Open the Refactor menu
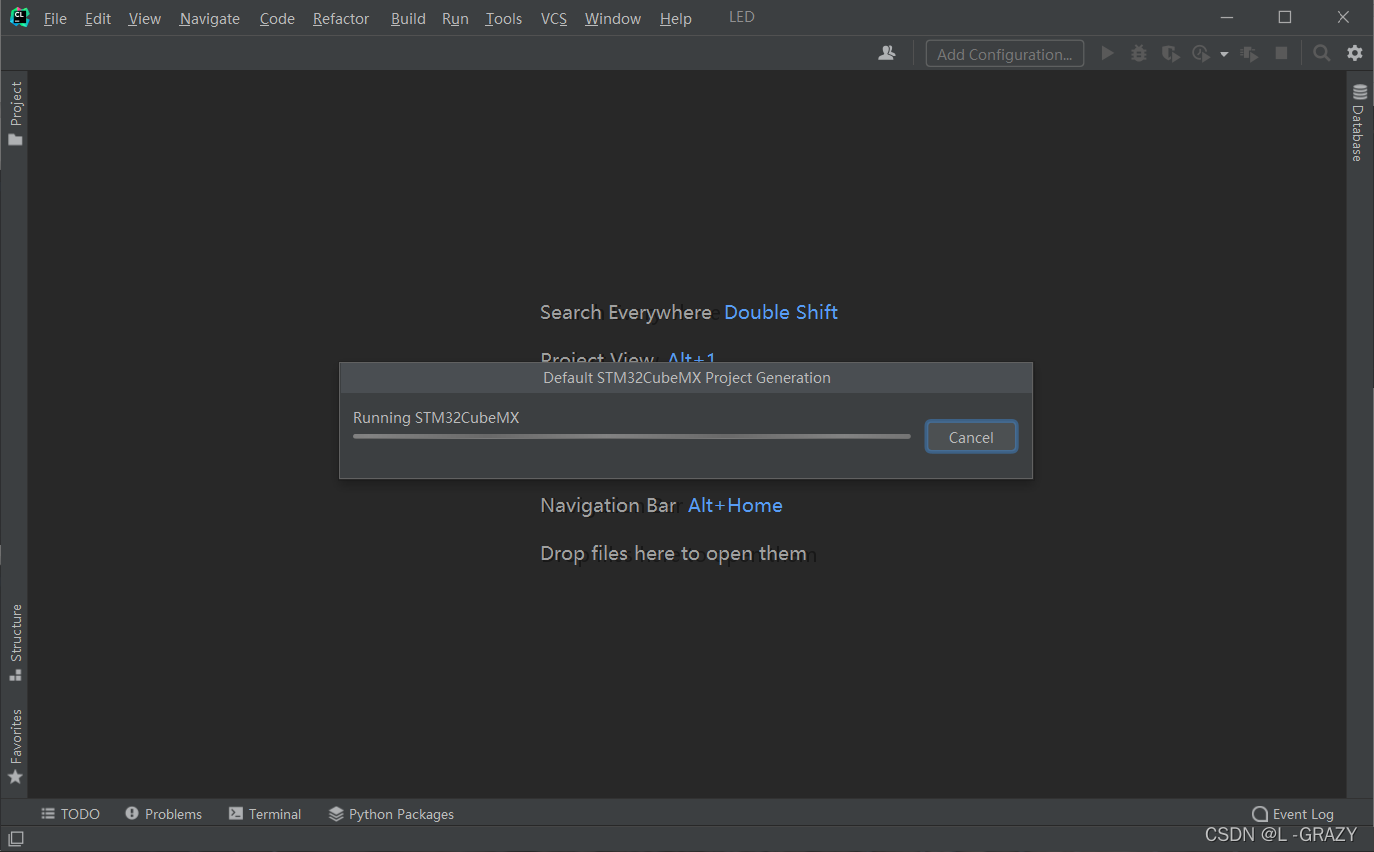The width and height of the screenshot is (1374, 852). (x=341, y=18)
